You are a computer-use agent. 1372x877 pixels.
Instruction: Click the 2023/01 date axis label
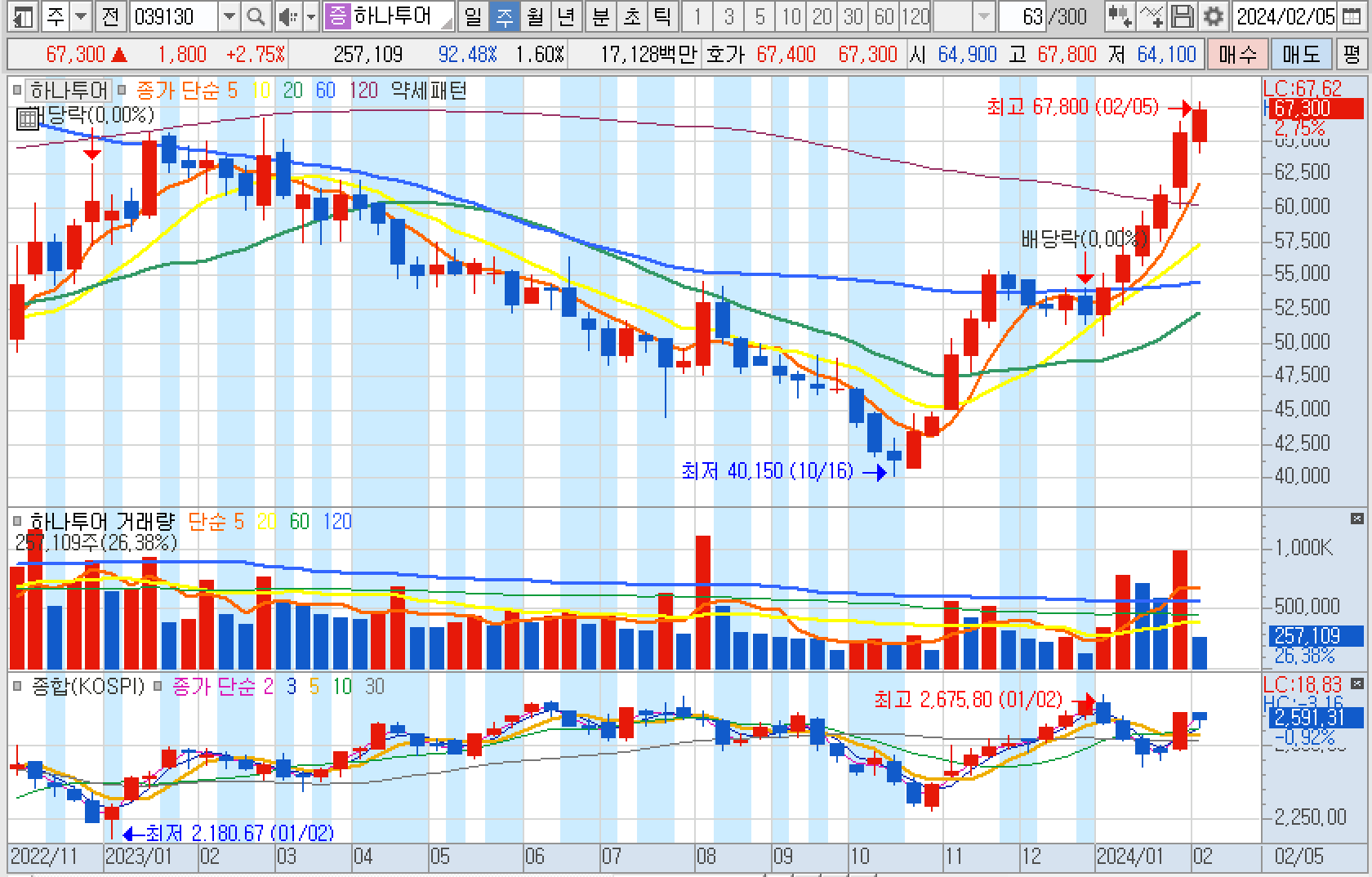137,856
